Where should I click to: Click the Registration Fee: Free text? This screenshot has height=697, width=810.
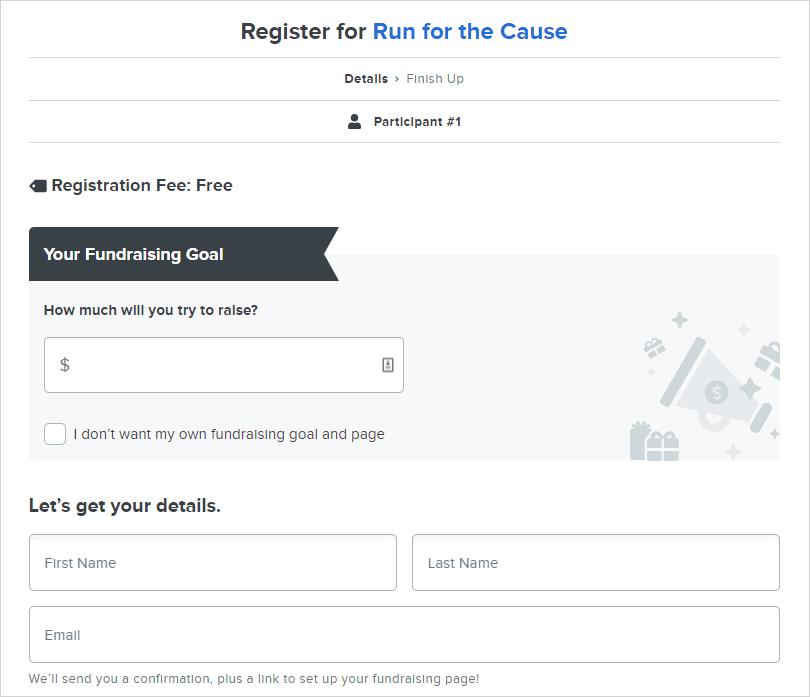(142, 185)
